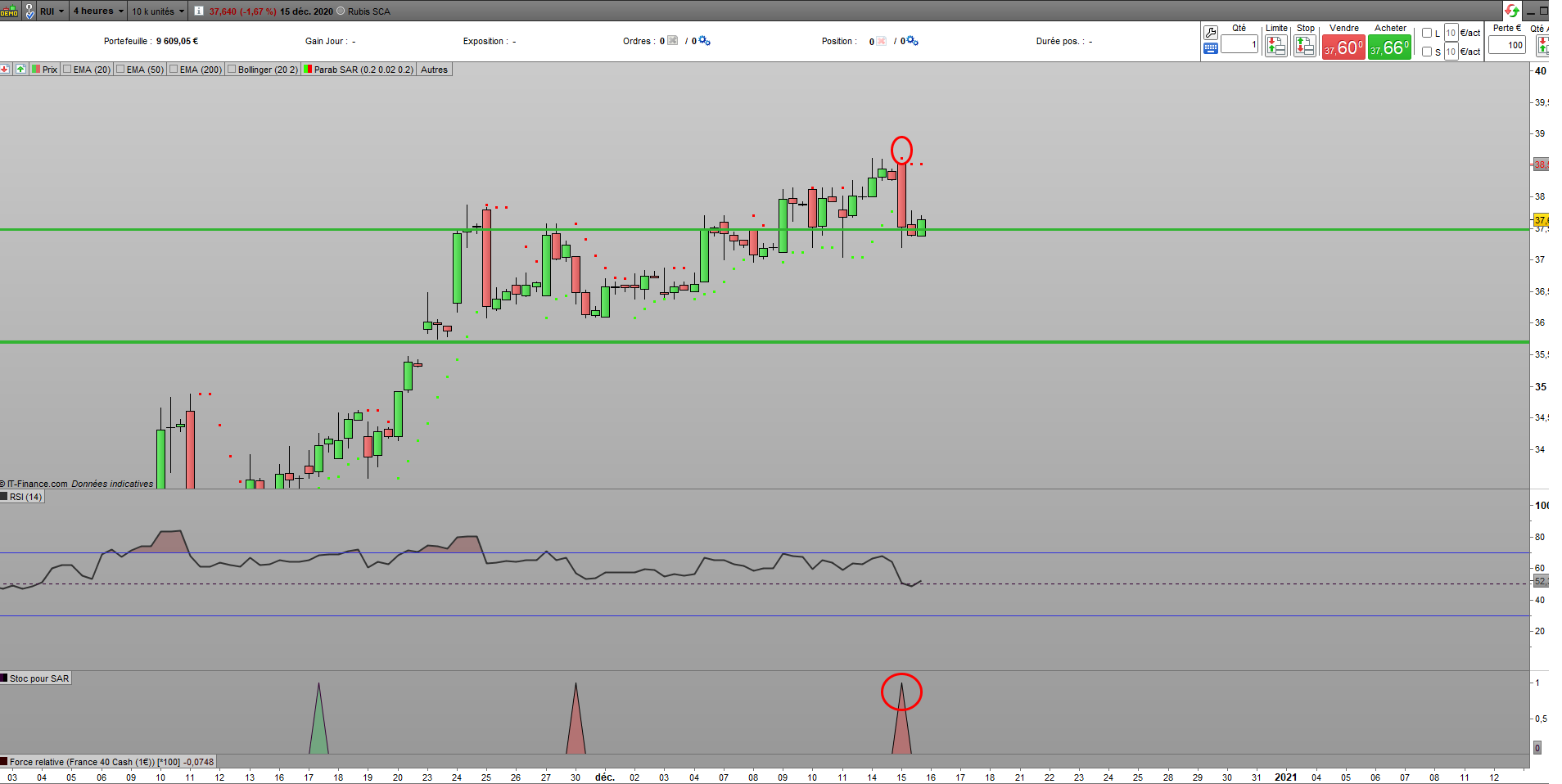Screen dimensions: 1562x784
Task: Open the Autres indicators menu
Action: coord(434,70)
